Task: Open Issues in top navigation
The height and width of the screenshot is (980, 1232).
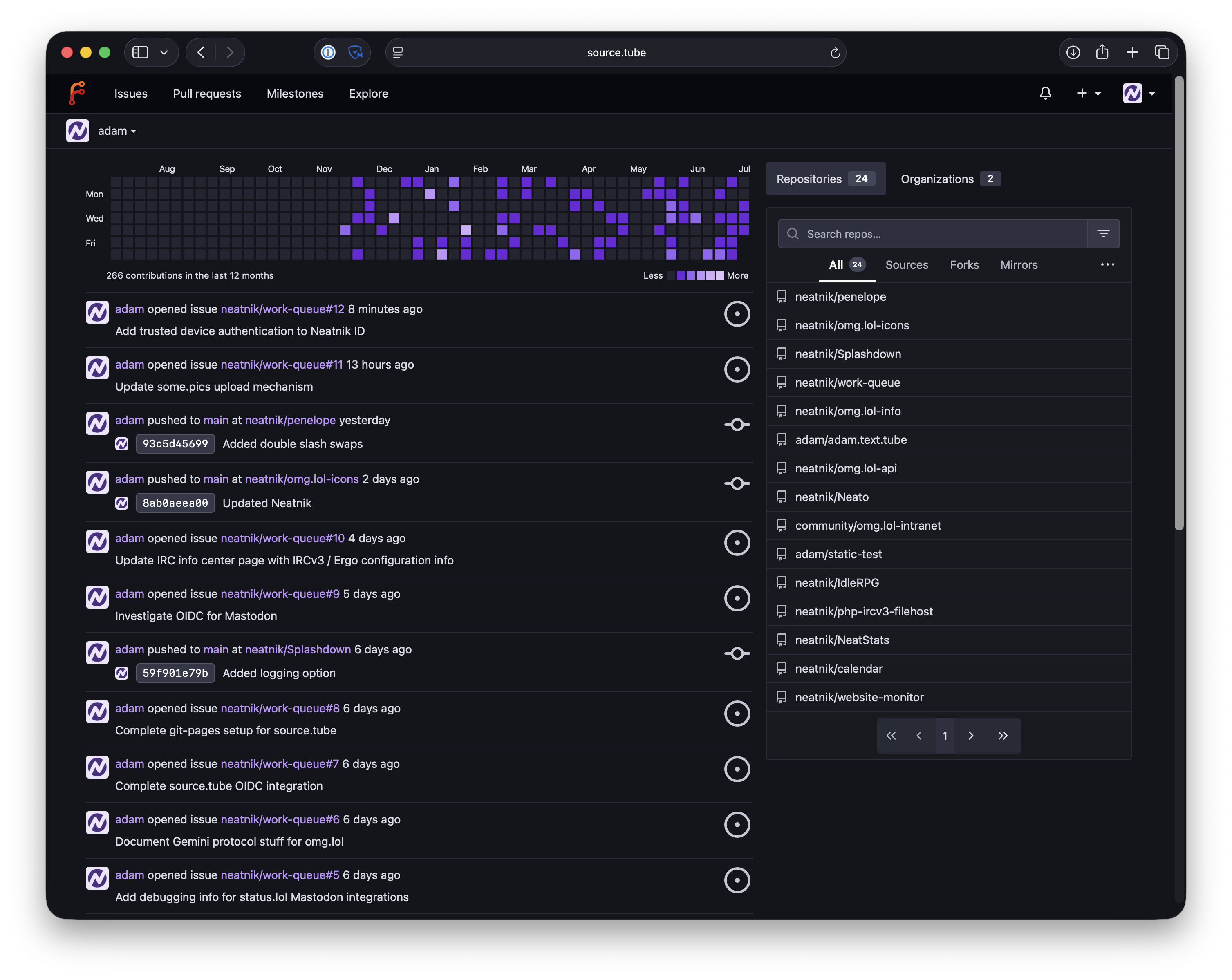Action: pyautogui.click(x=131, y=93)
